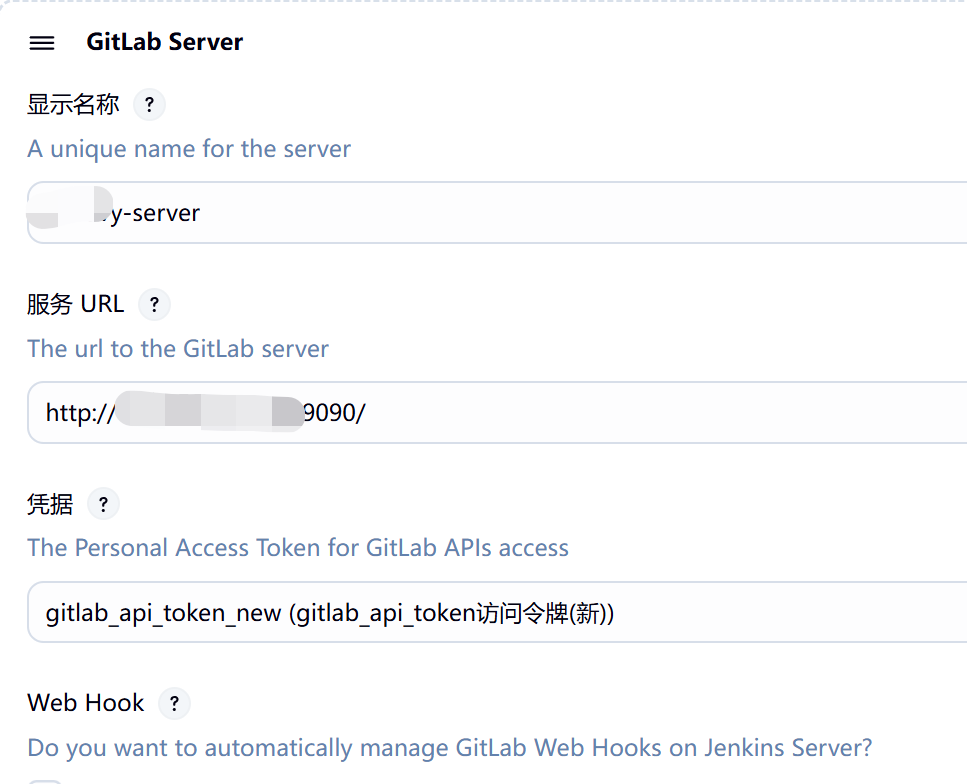The image size is (967, 784).
Task: Focus the display name input ending in y-server
Action: click(497, 213)
